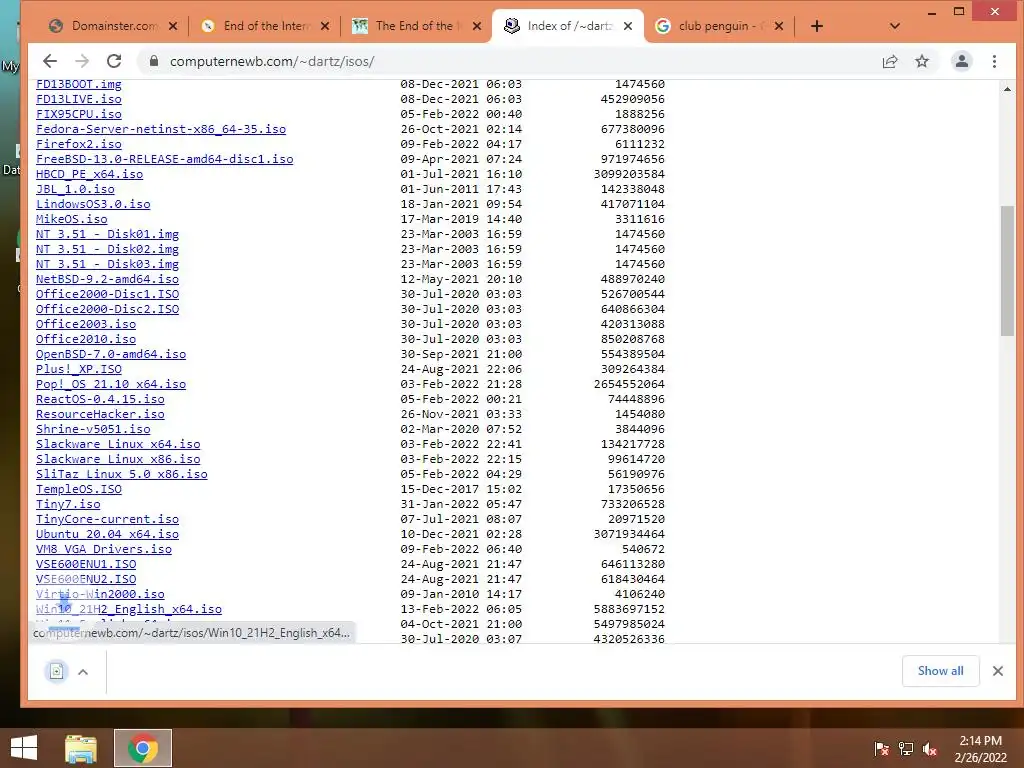This screenshot has width=1024, height=768.
Task: Open network status tray icon
Action: tap(906, 749)
